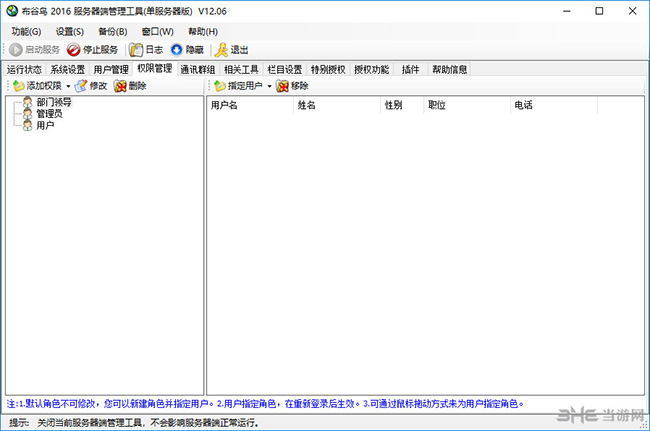Click the 隐藏 toolbar button label

pos(194,50)
